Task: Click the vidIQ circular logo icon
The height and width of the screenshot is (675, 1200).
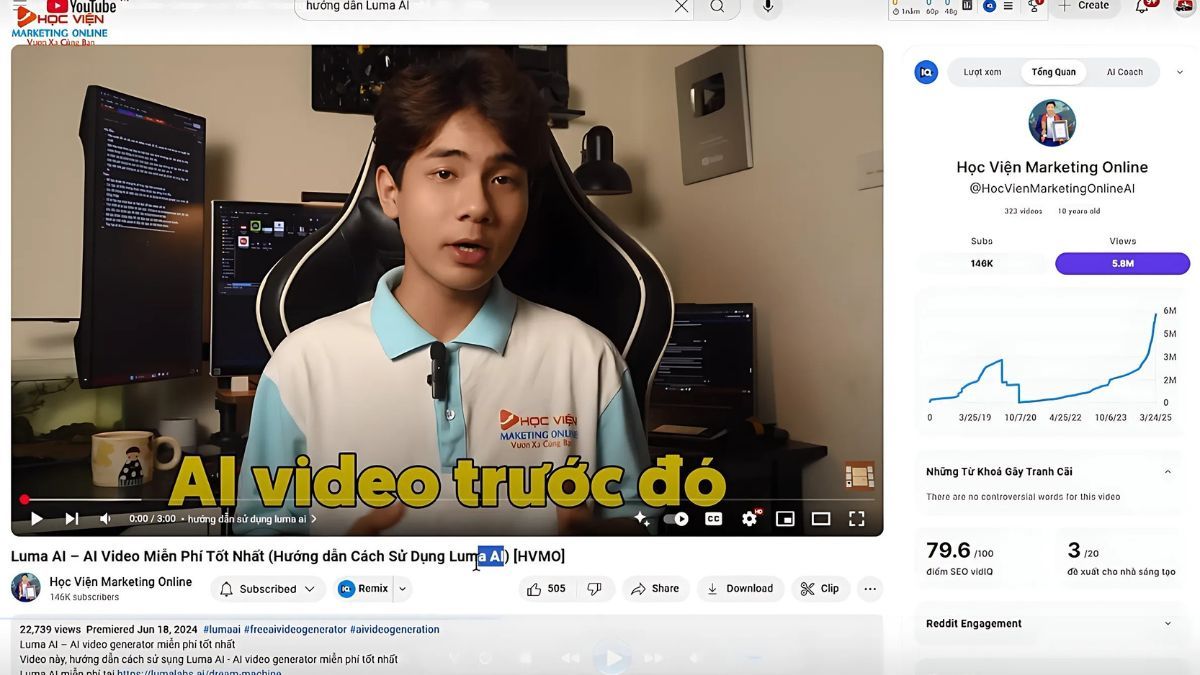Action: coord(925,71)
